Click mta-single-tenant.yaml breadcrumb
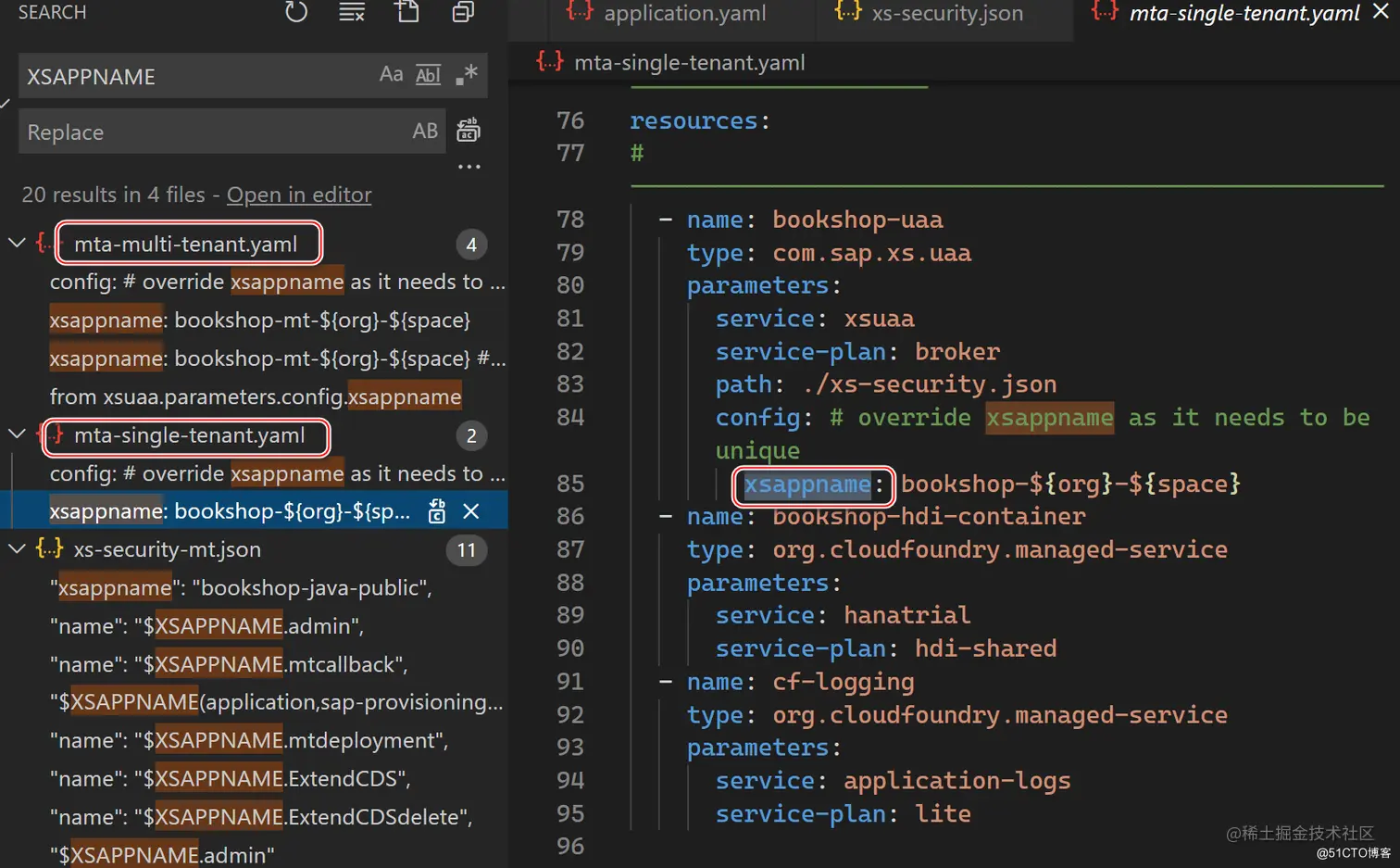The width and height of the screenshot is (1400, 868). 690,62
